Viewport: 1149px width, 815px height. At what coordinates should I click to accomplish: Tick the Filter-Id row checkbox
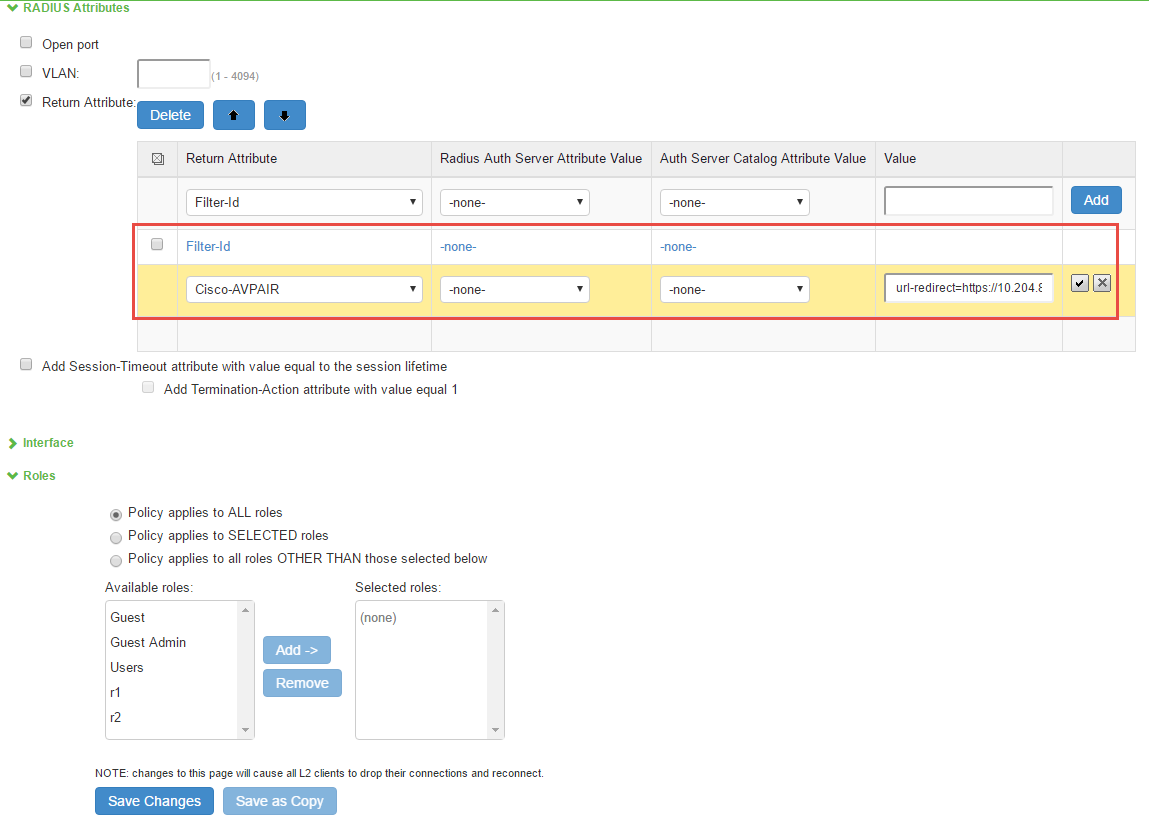[x=157, y=244]
